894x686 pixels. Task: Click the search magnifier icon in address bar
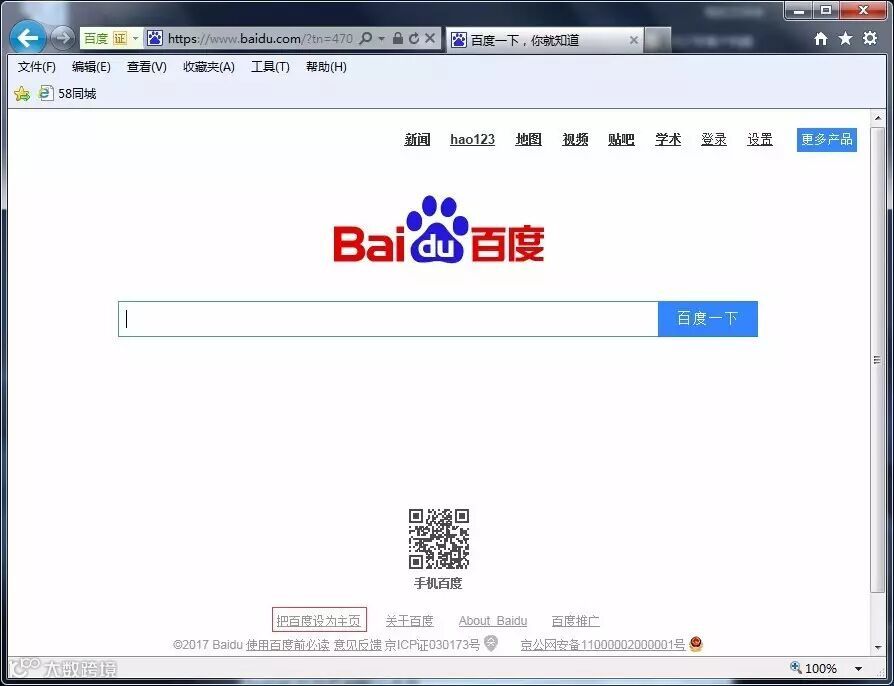pyautogui.click(x=366, y=38)
